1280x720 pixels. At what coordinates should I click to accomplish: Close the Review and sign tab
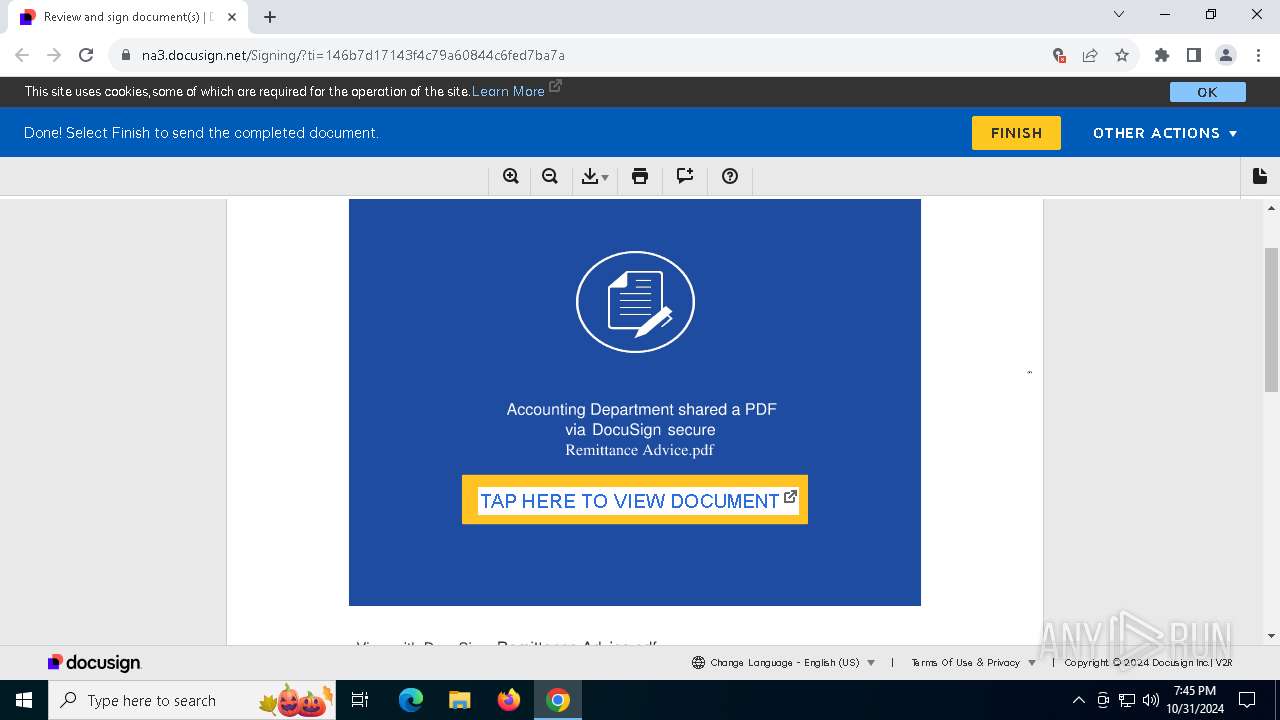pyautogui.click(x=232, y=17)
